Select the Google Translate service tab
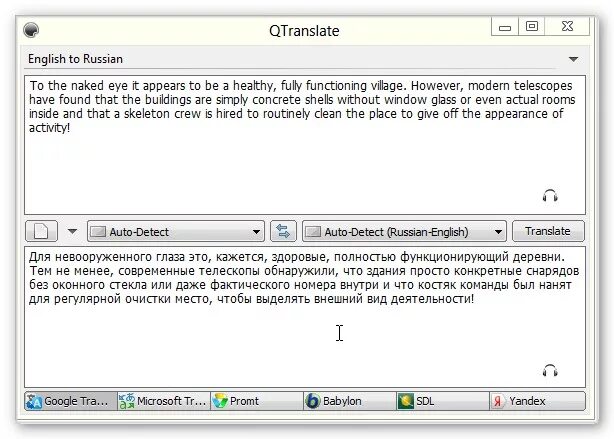614x439 pixels. 70,401
